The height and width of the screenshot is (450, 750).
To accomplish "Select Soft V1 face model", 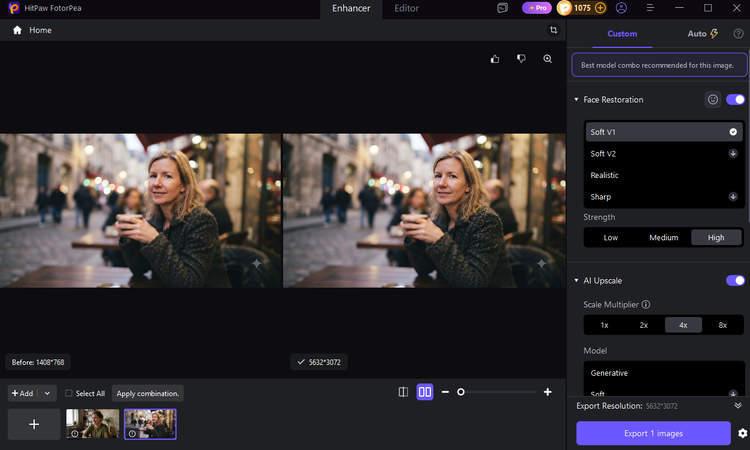I will 664,132.
